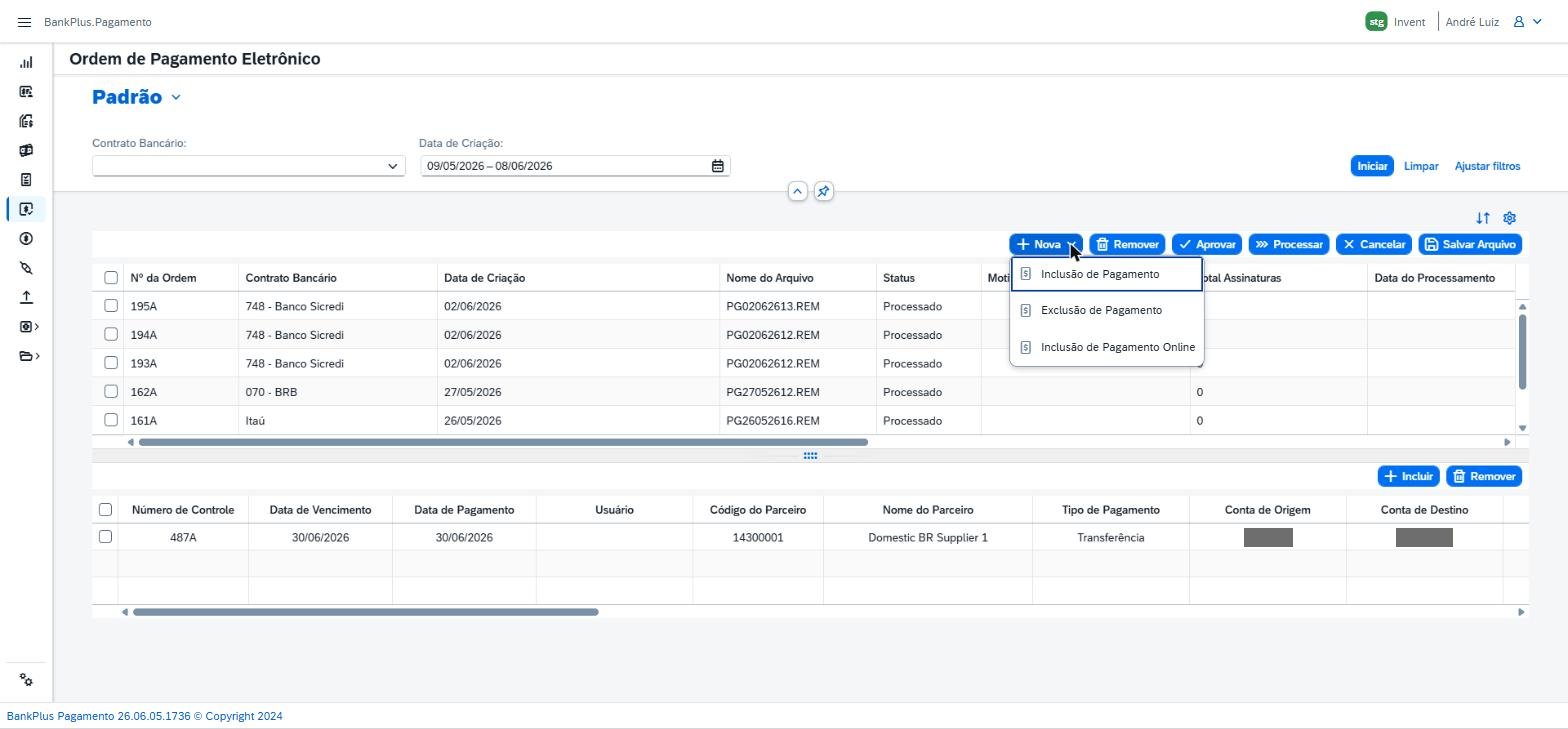This screenshot has width=1568, height=729.
Task: Collapse the filter header with the chevron
Action: pyautogui.click(x=797, y=191)
